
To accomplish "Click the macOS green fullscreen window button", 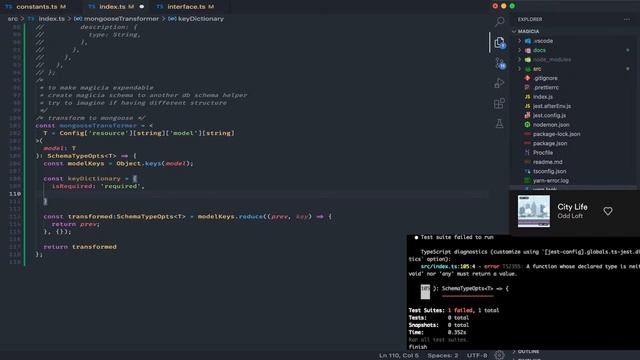I will pos(512,6).
